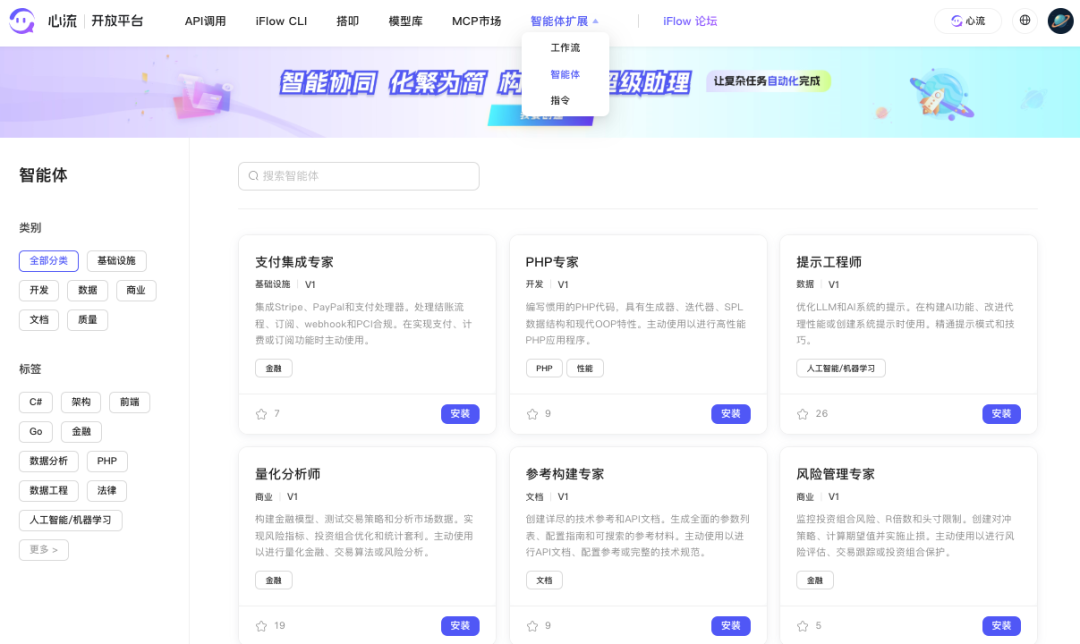Favorite the 量化分析师 agent via star
The width and height of the screenshot is (1080, 644).
click(x=262, y=626)
